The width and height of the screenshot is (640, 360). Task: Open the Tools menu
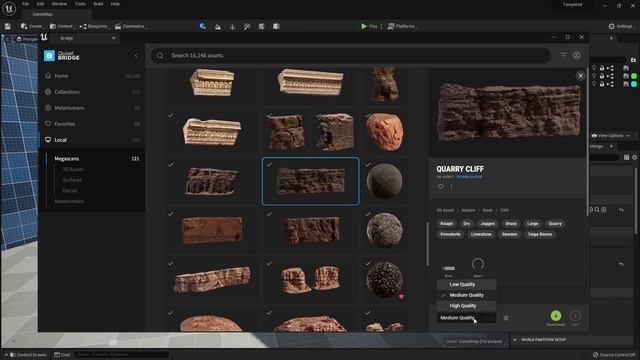(80, 4)
